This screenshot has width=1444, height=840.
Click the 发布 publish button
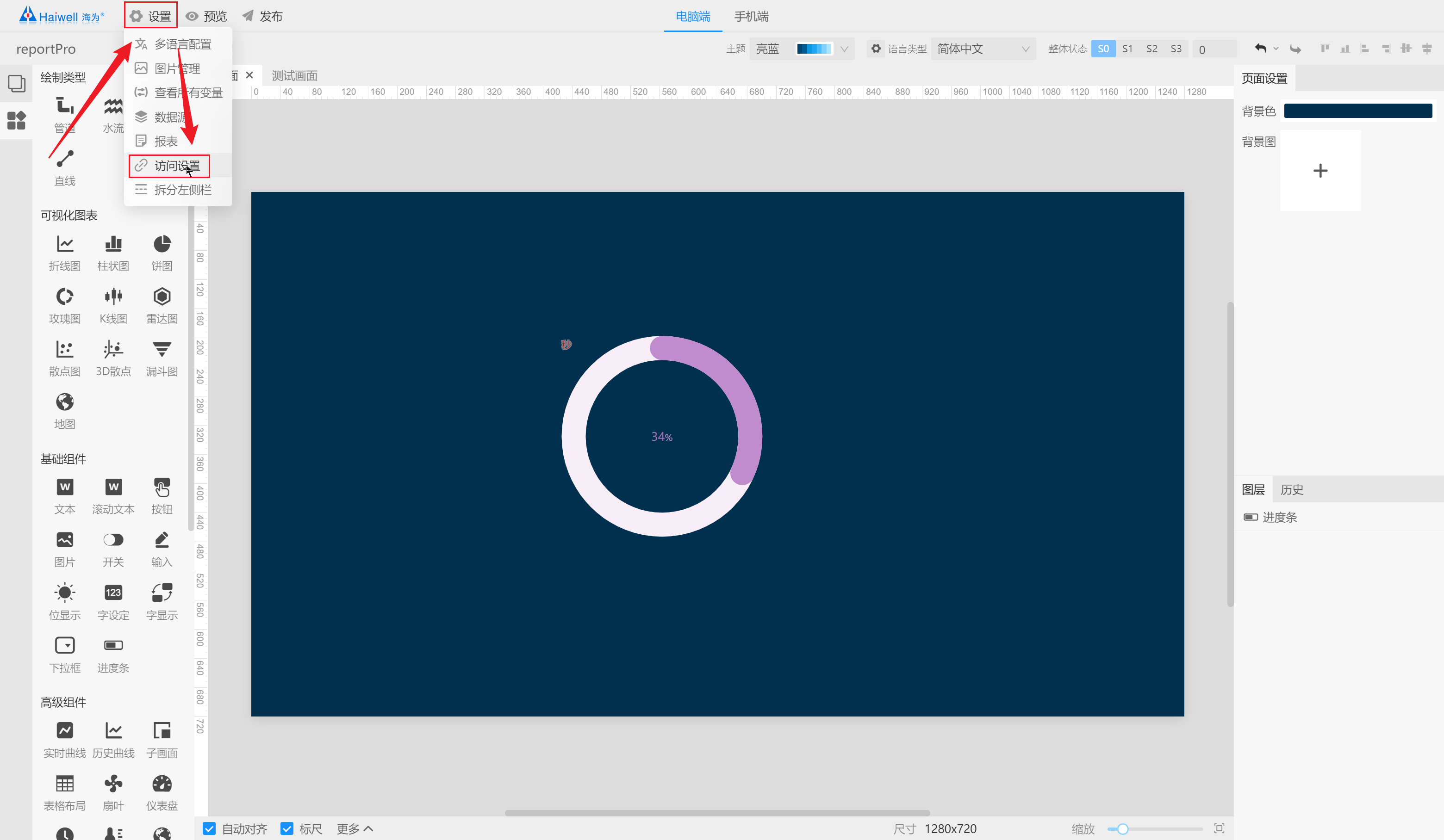[262, 16]
